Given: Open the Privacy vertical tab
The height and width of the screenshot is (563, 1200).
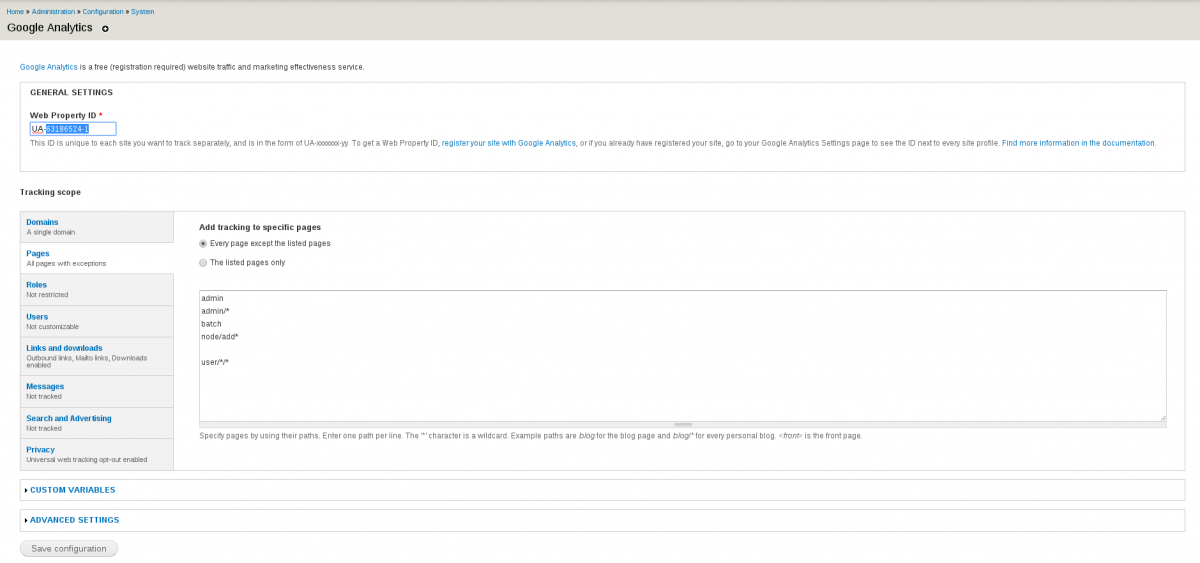Looking at the screenshot, I should click(97, 454).
